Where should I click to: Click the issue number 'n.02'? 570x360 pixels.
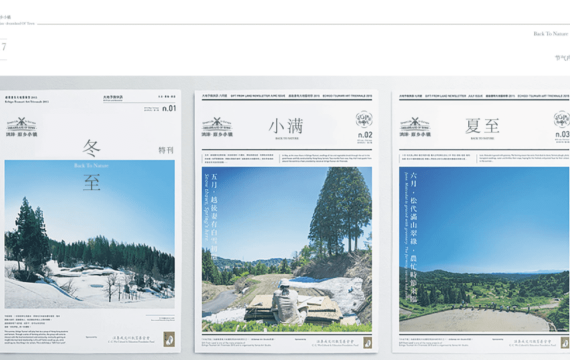pyautogui.click(x=365, y=135)
